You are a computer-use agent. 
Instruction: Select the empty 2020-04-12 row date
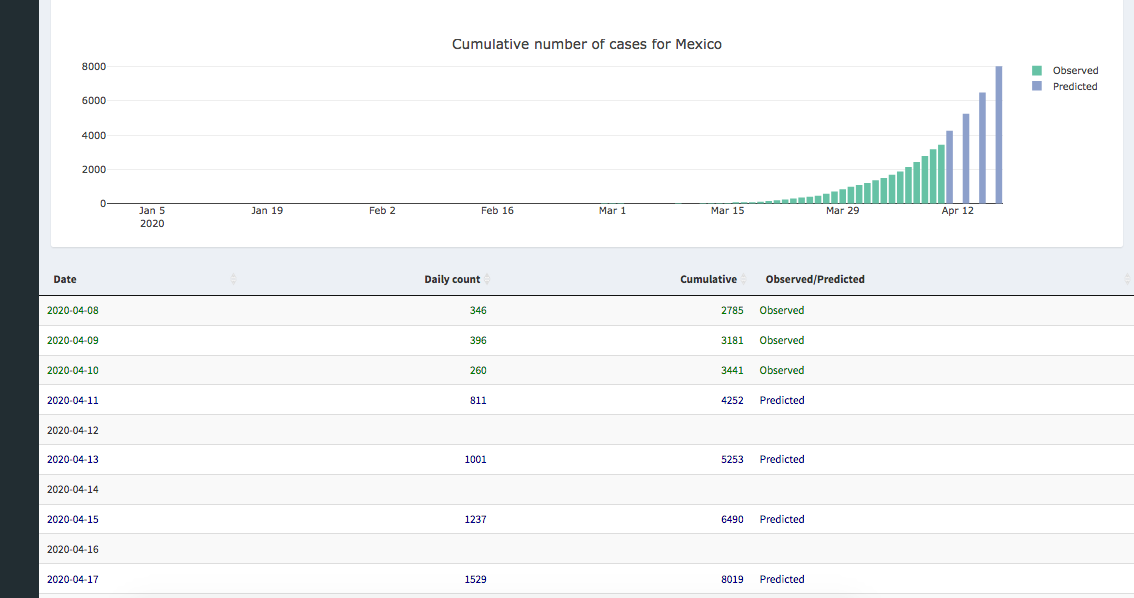(73, 430)
